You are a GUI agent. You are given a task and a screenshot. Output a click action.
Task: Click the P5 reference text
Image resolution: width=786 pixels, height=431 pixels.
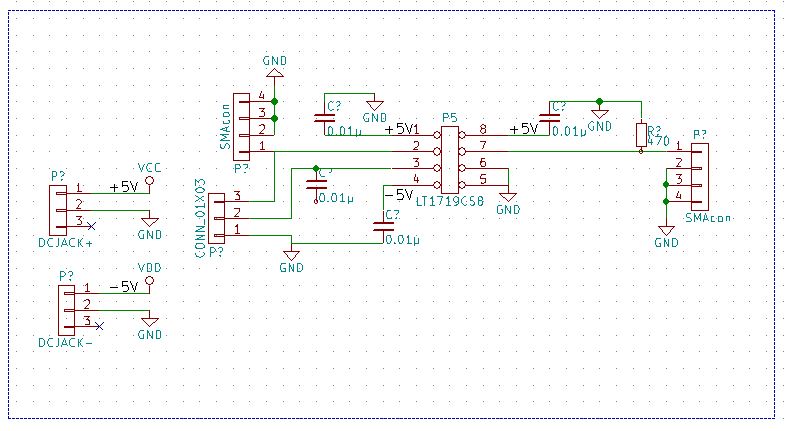tap(450, 118)
